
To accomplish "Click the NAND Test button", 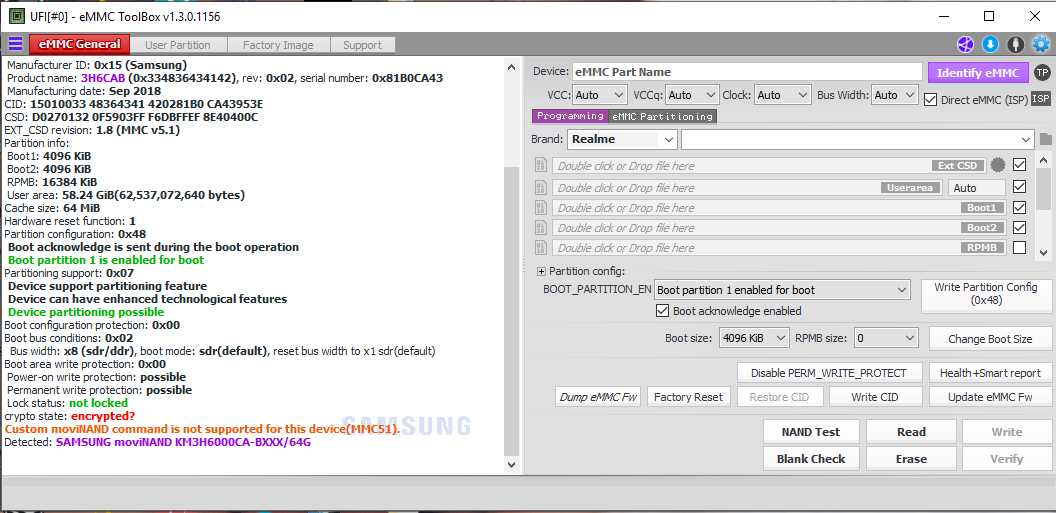I will (811, 432).
